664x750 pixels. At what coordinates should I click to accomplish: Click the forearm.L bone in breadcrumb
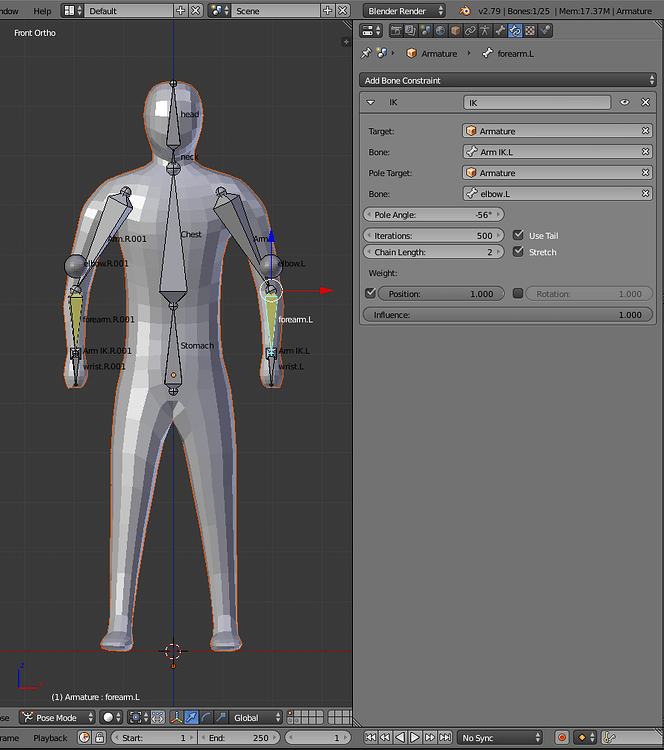(508, 54)
